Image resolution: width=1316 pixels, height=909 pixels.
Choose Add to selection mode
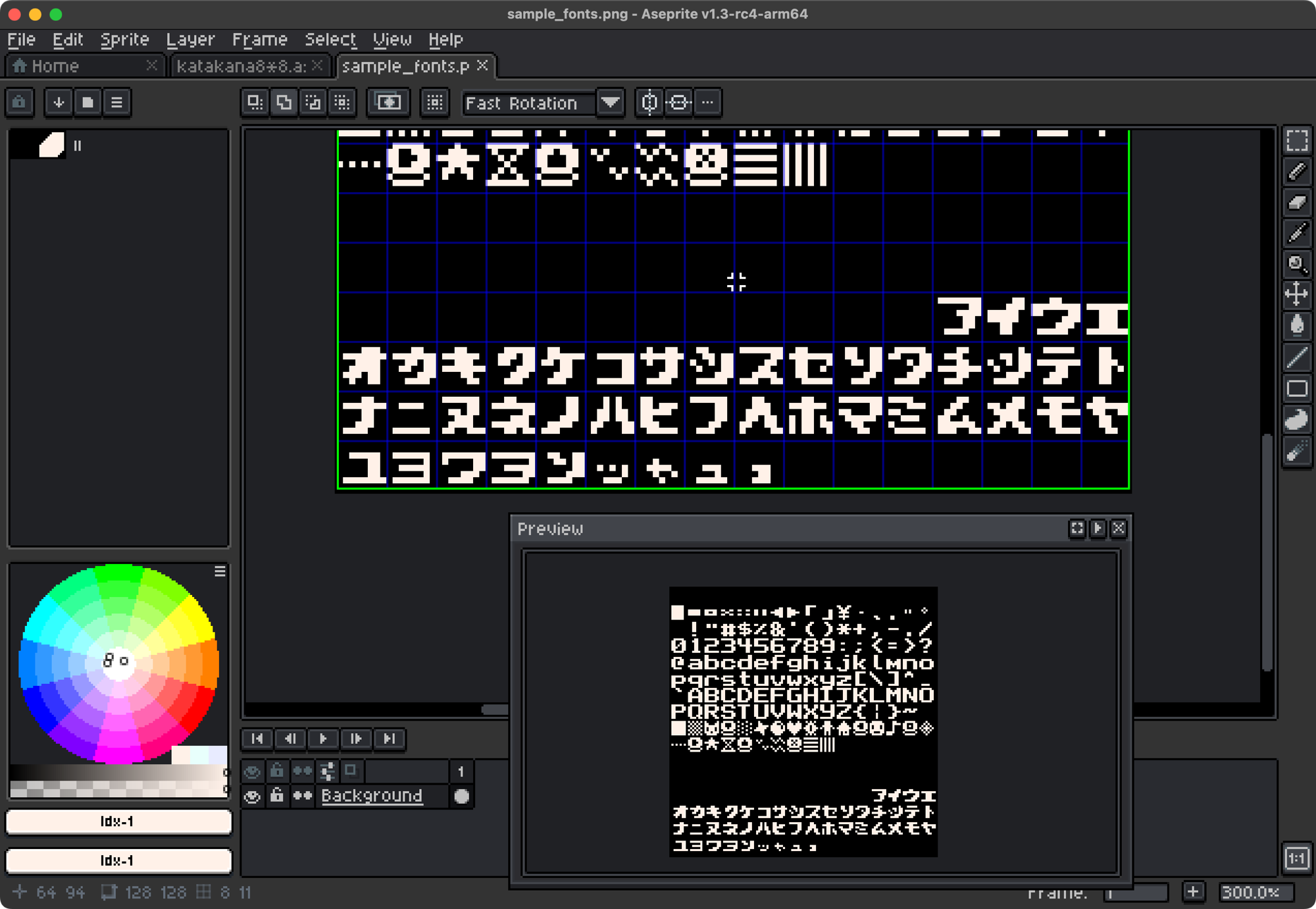[x=284, y=103]
